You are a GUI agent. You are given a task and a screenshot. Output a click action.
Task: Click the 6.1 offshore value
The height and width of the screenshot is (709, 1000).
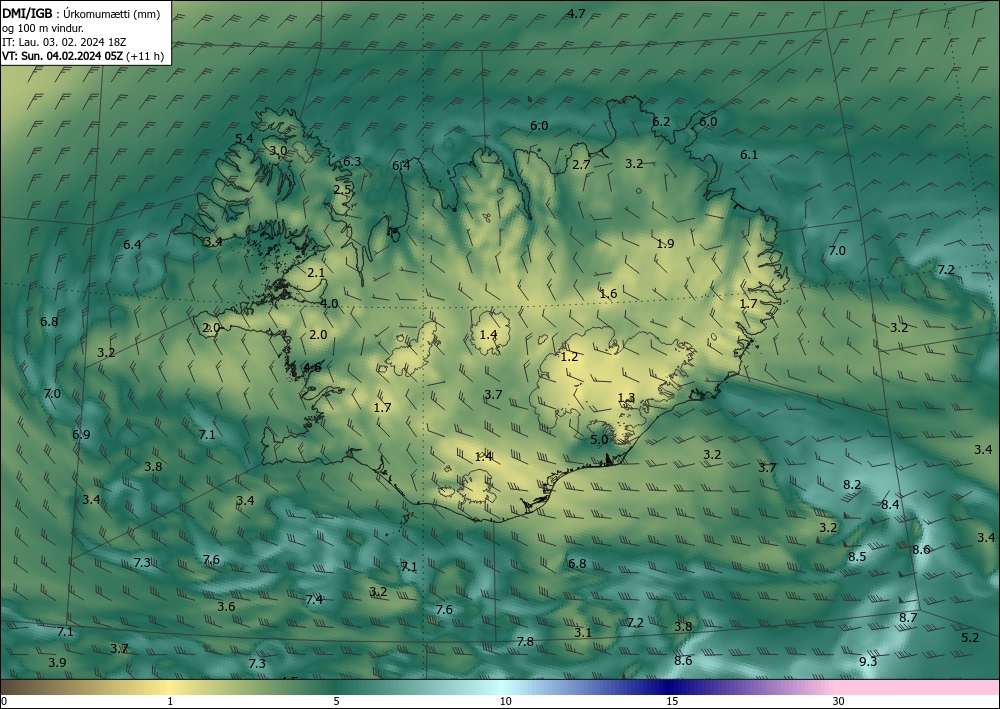point(749,154)
